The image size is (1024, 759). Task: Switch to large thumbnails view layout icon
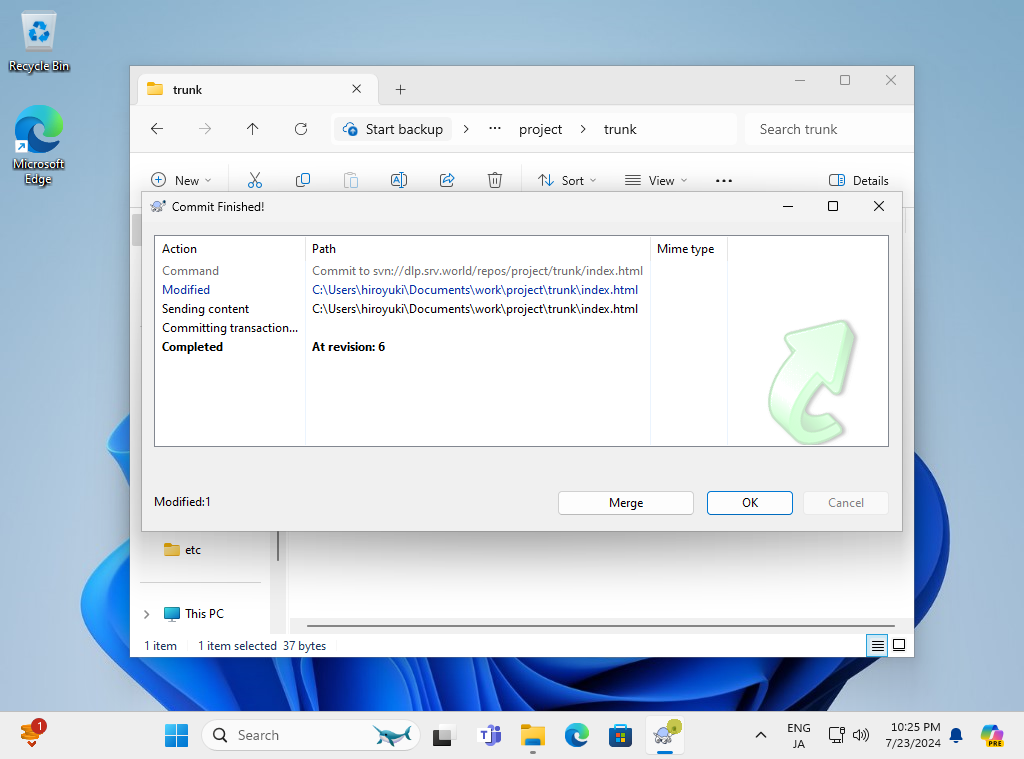[x=899, y=645]
